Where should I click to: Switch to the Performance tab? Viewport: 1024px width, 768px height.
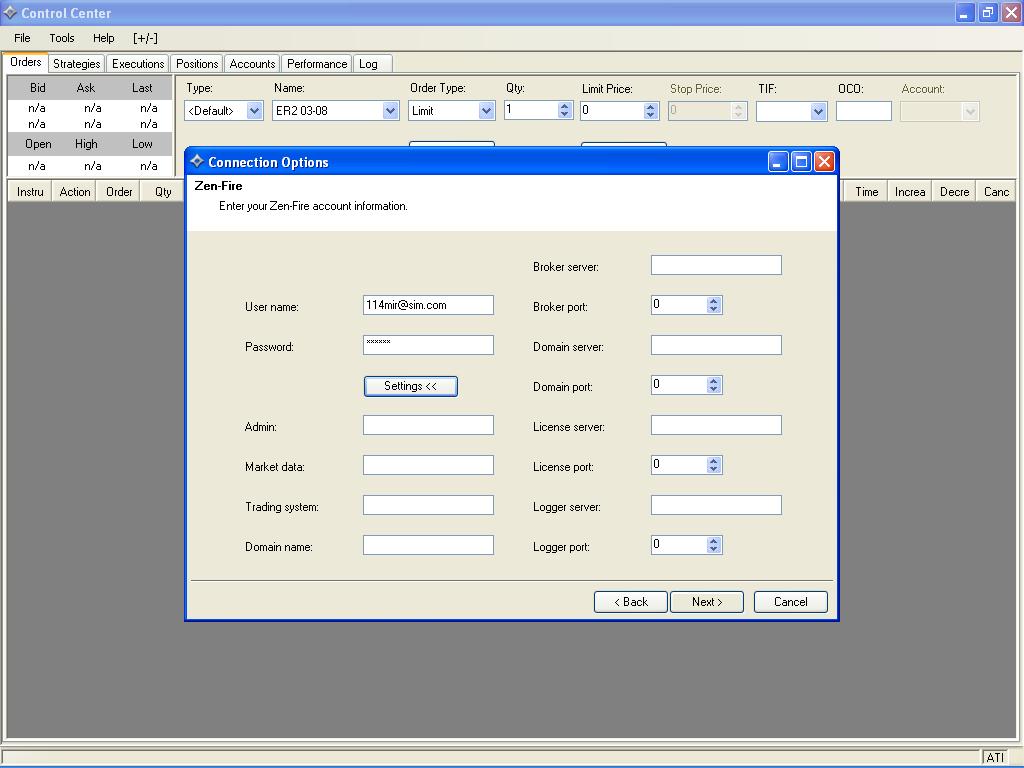317,64
